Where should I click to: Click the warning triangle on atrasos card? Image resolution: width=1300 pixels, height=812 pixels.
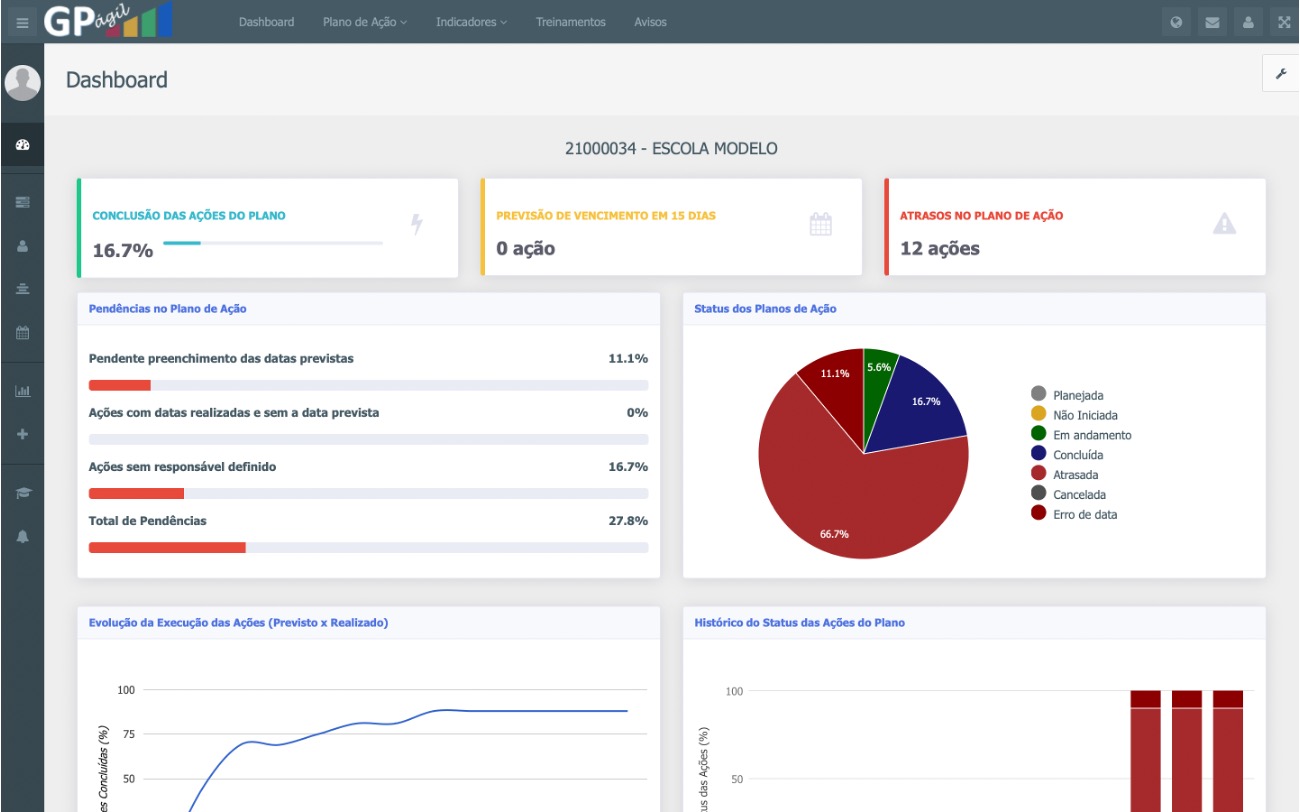(1224, 224)
